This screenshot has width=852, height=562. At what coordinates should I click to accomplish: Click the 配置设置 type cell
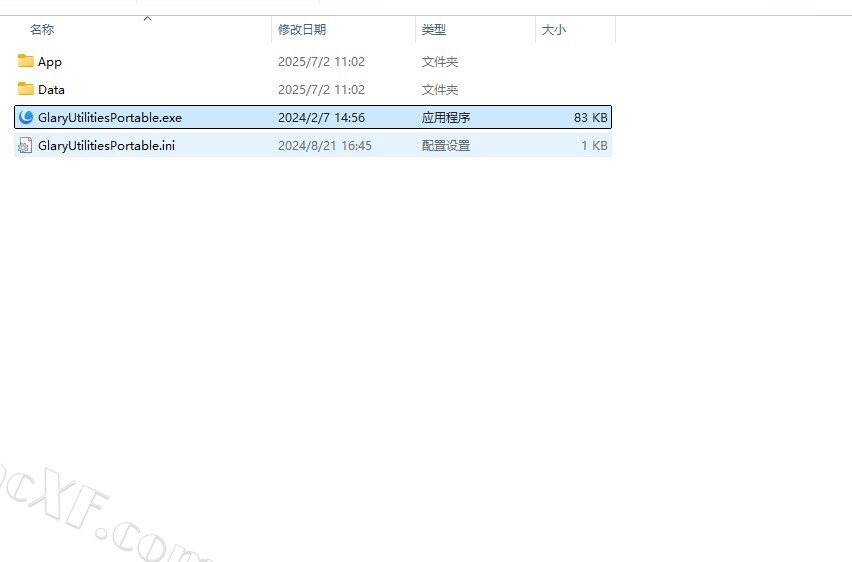point(446,146)
